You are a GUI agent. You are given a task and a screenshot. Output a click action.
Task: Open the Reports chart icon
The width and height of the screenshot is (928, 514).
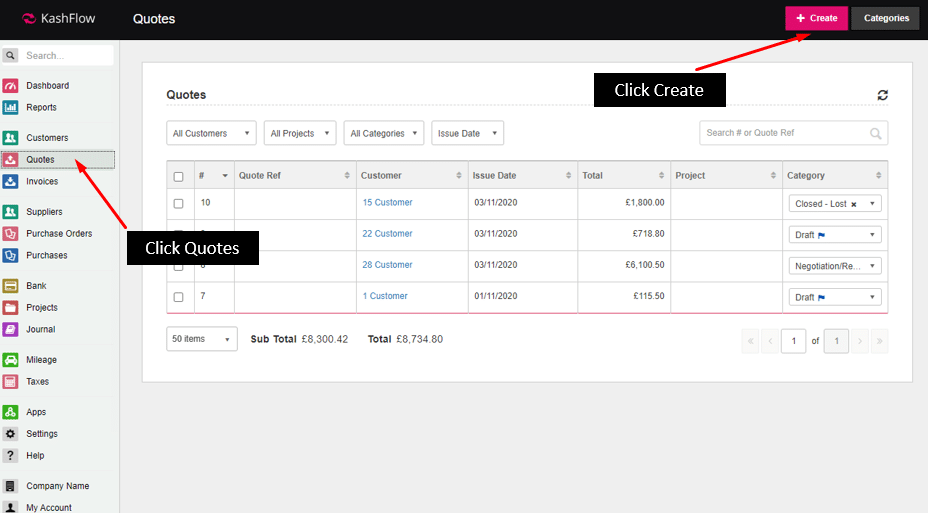click(x=10, y=108)
